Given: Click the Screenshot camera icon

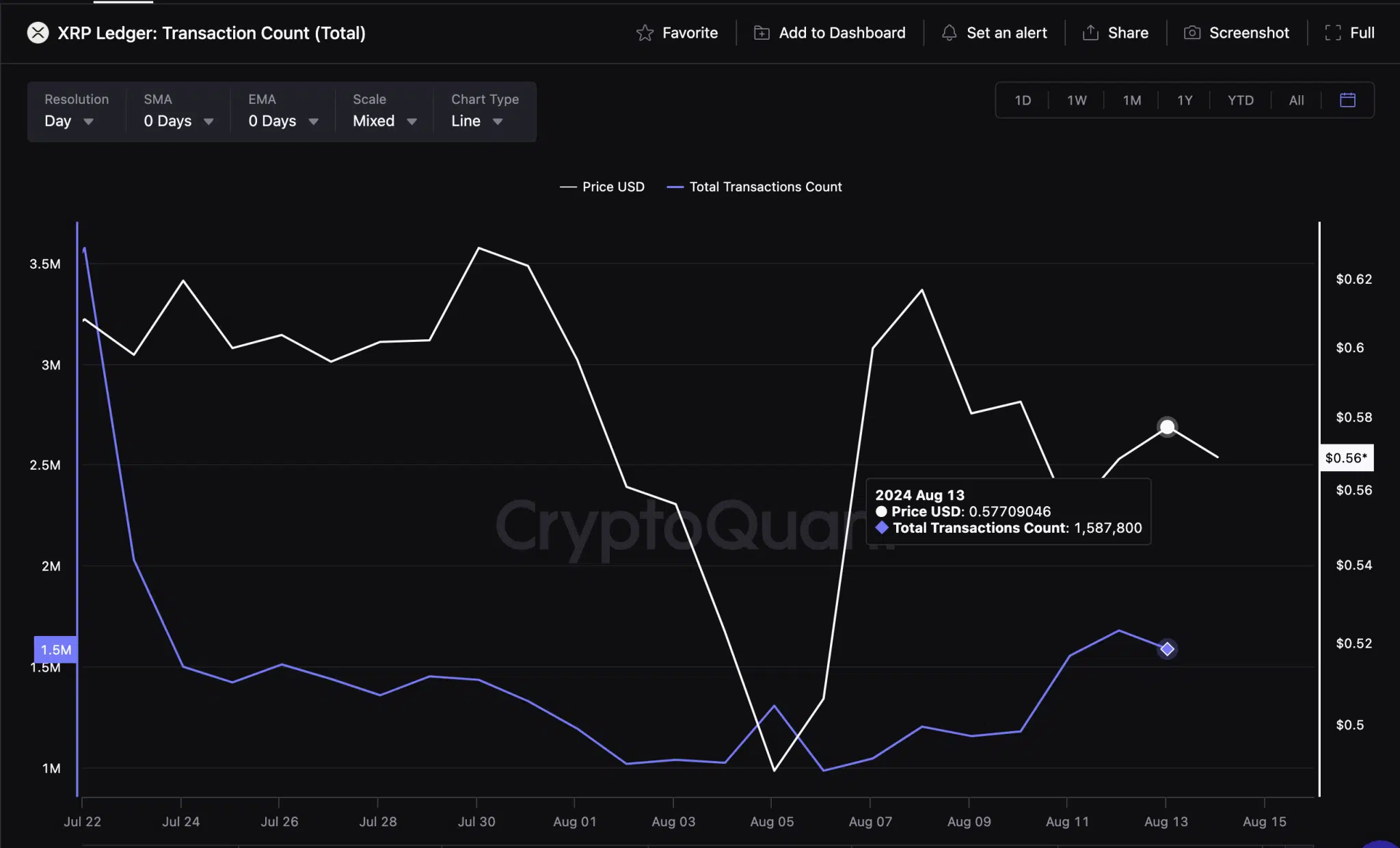Looking at the screenshot, I should (x=1191, y=32).
